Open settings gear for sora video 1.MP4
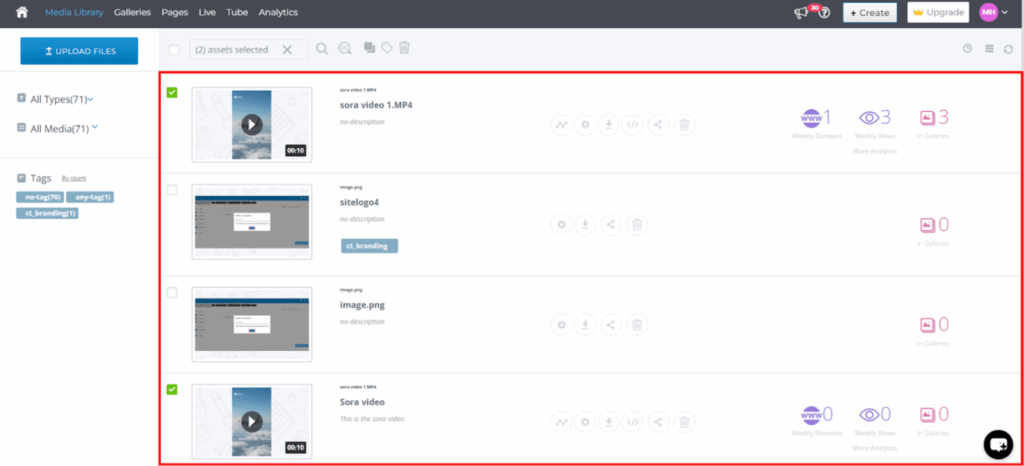This screenshot has width=1024, height=466. 586,125
